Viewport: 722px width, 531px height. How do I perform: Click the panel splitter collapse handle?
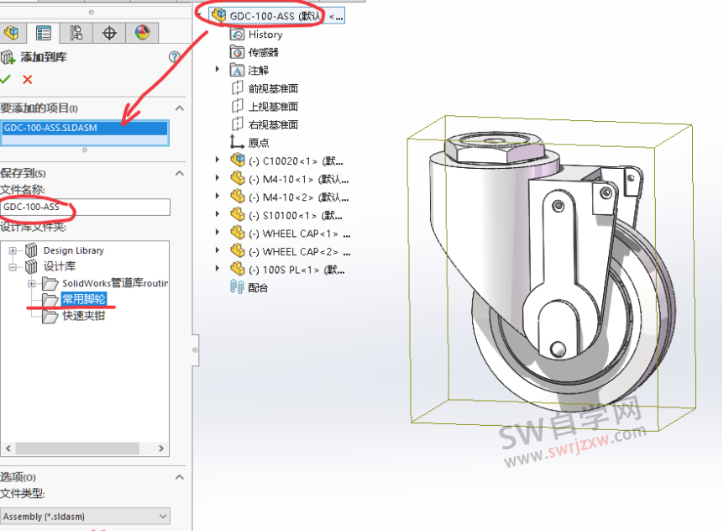coord(195,350)
